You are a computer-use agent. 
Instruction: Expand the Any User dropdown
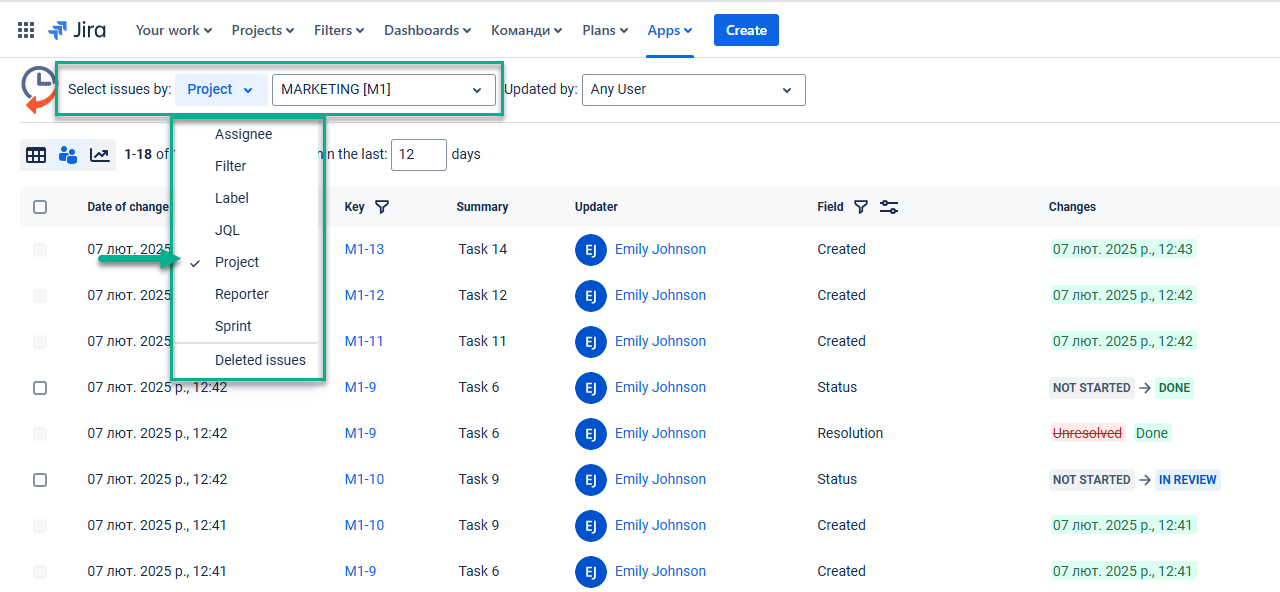click(x=693, y=90)
